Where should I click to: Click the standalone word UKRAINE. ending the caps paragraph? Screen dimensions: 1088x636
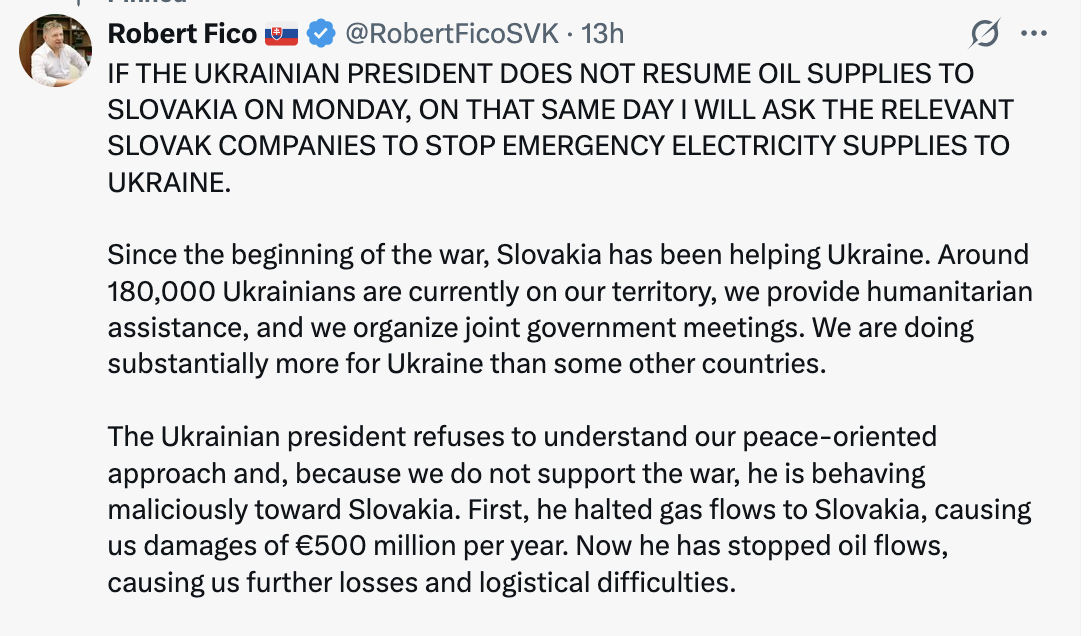(x=169, y=181)
